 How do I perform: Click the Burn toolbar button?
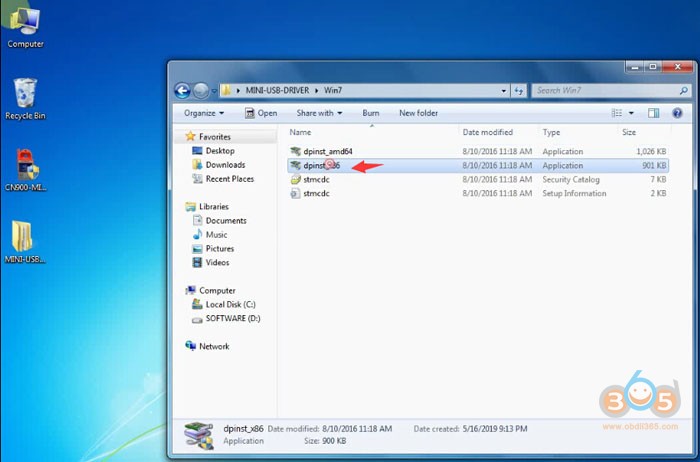(x=371, y=113)
